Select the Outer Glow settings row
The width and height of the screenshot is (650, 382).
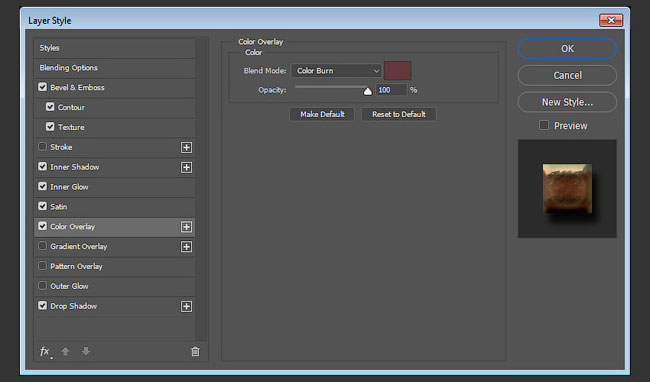pyautogui.click(x=114, y=287)
